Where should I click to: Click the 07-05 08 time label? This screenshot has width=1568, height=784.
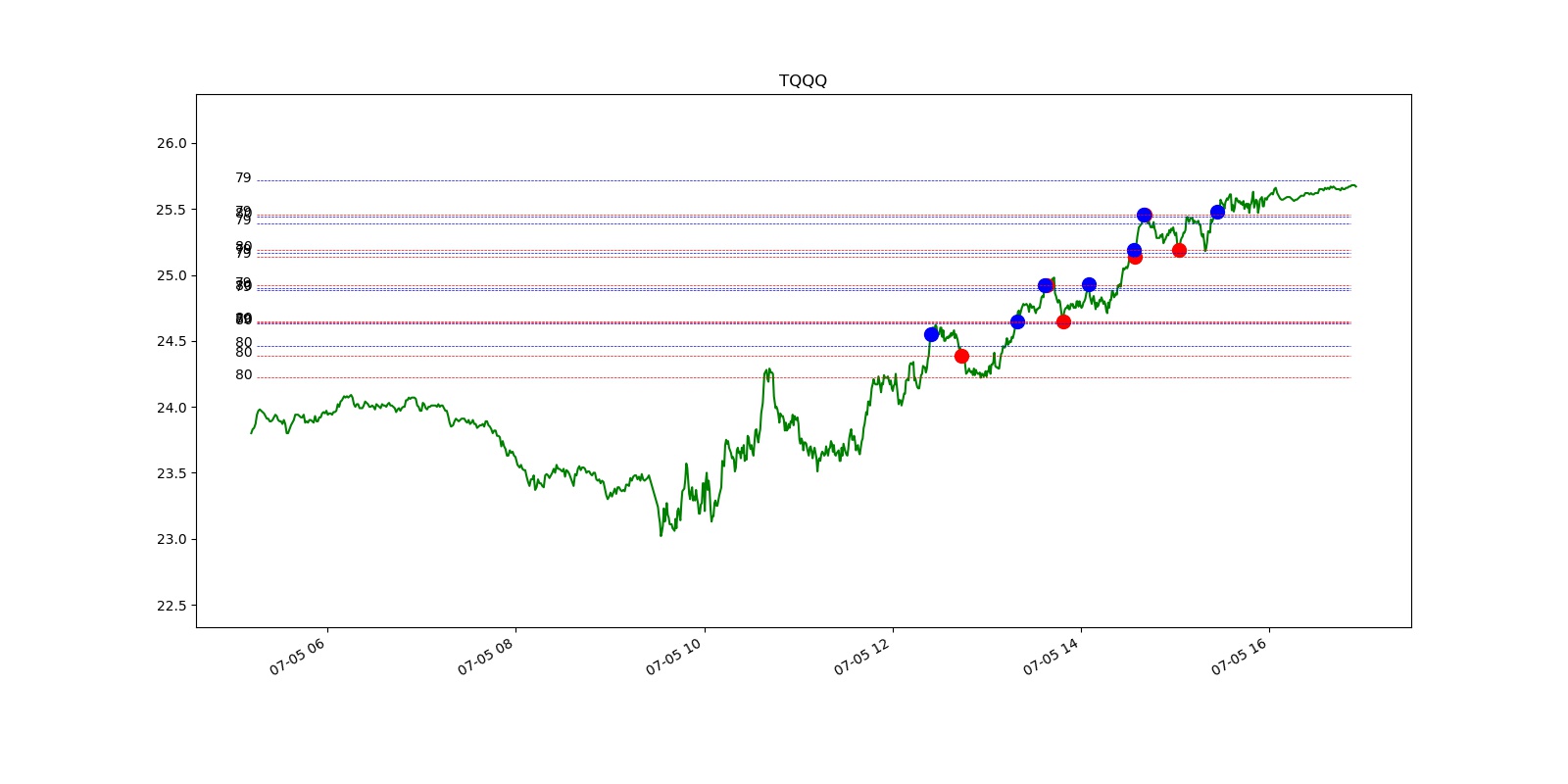(x=485, y=657)
